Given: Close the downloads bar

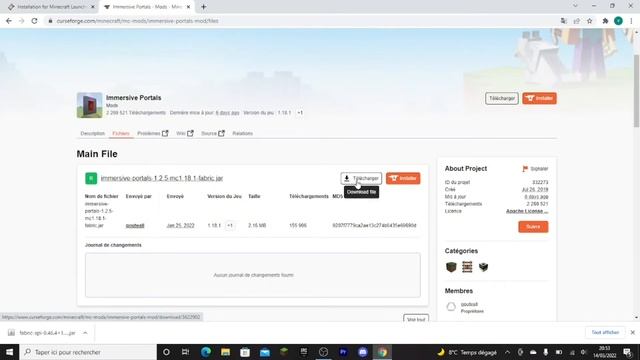Looking at the screenshot, I should [632, 333].
